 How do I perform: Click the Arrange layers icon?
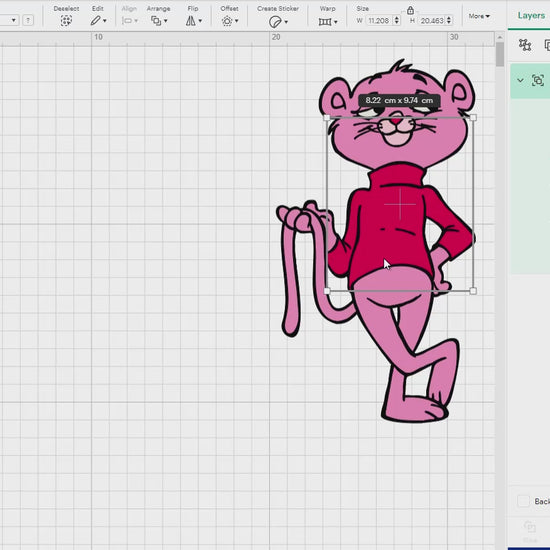(156, 21)
